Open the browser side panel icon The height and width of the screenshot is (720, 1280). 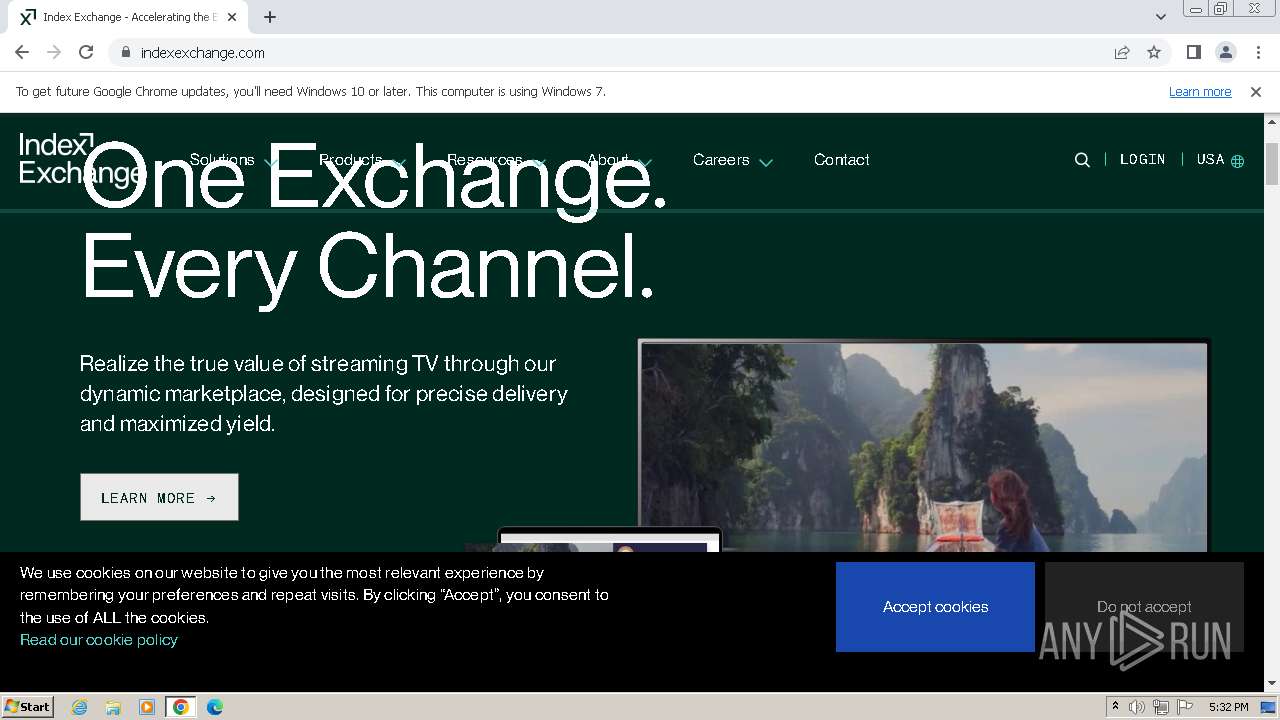click(x=1194, y=52)
